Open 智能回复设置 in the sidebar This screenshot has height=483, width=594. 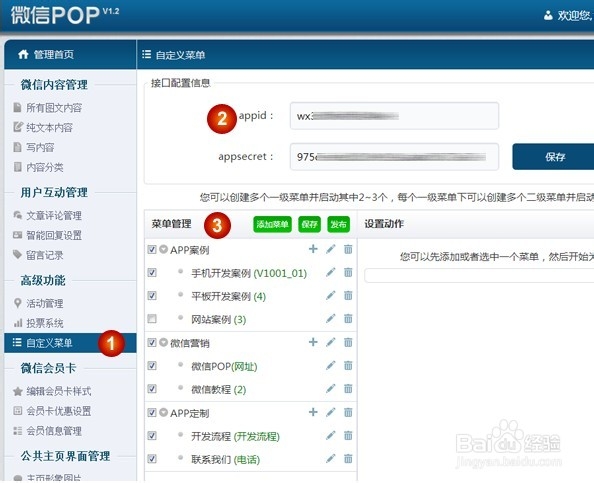coord(54,235)
